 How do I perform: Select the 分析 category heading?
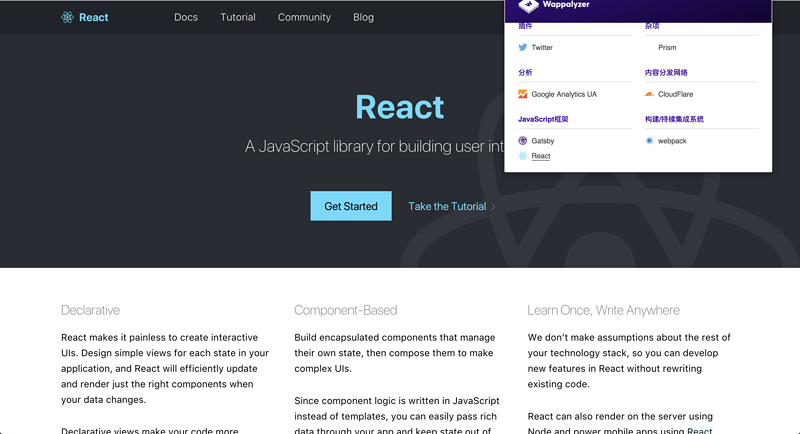[x=525, y=72]
